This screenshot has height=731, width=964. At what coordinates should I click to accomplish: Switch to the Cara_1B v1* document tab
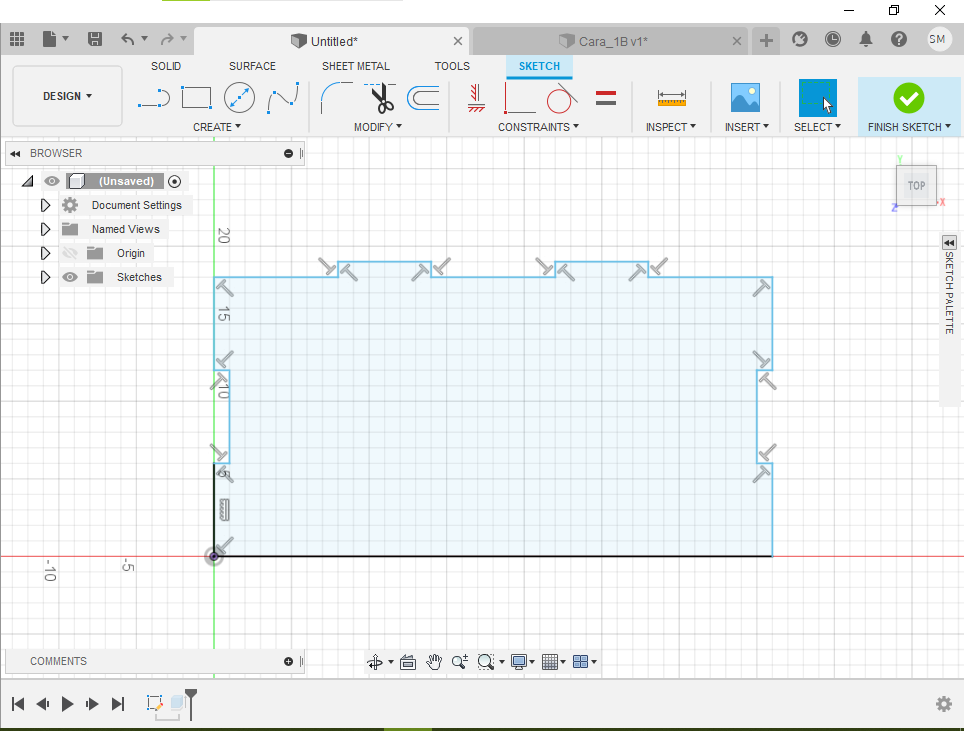point(610,41)
